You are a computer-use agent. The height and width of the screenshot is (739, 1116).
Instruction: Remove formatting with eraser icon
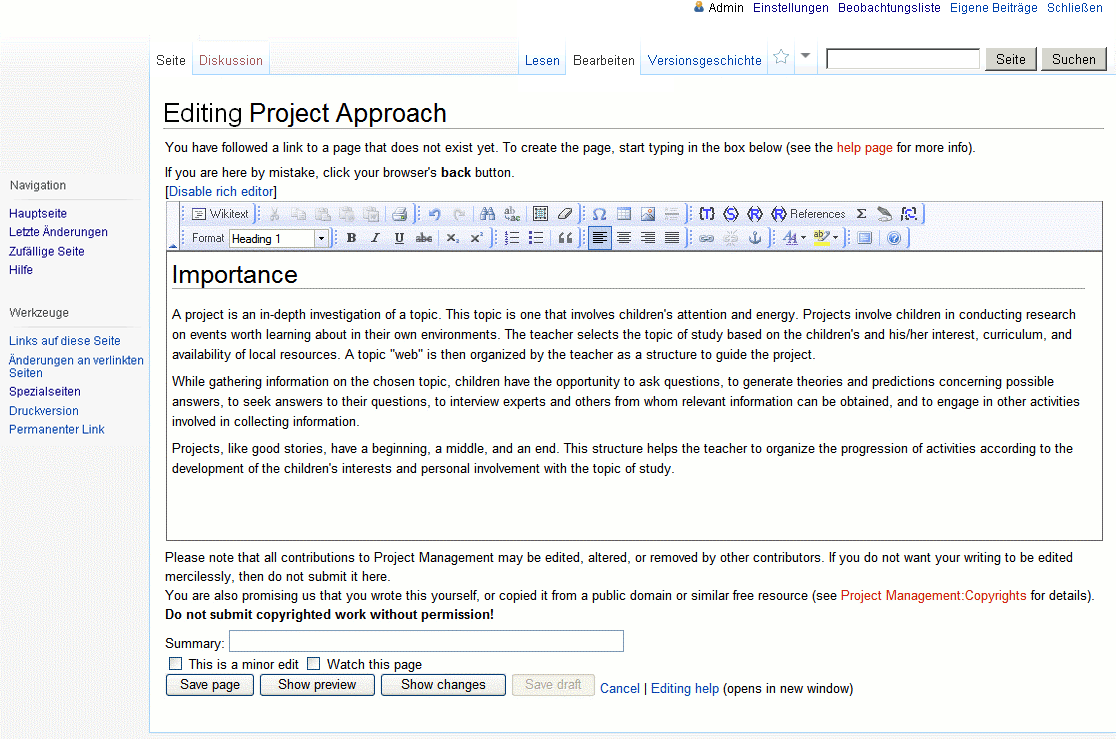(x=565, y=214)
